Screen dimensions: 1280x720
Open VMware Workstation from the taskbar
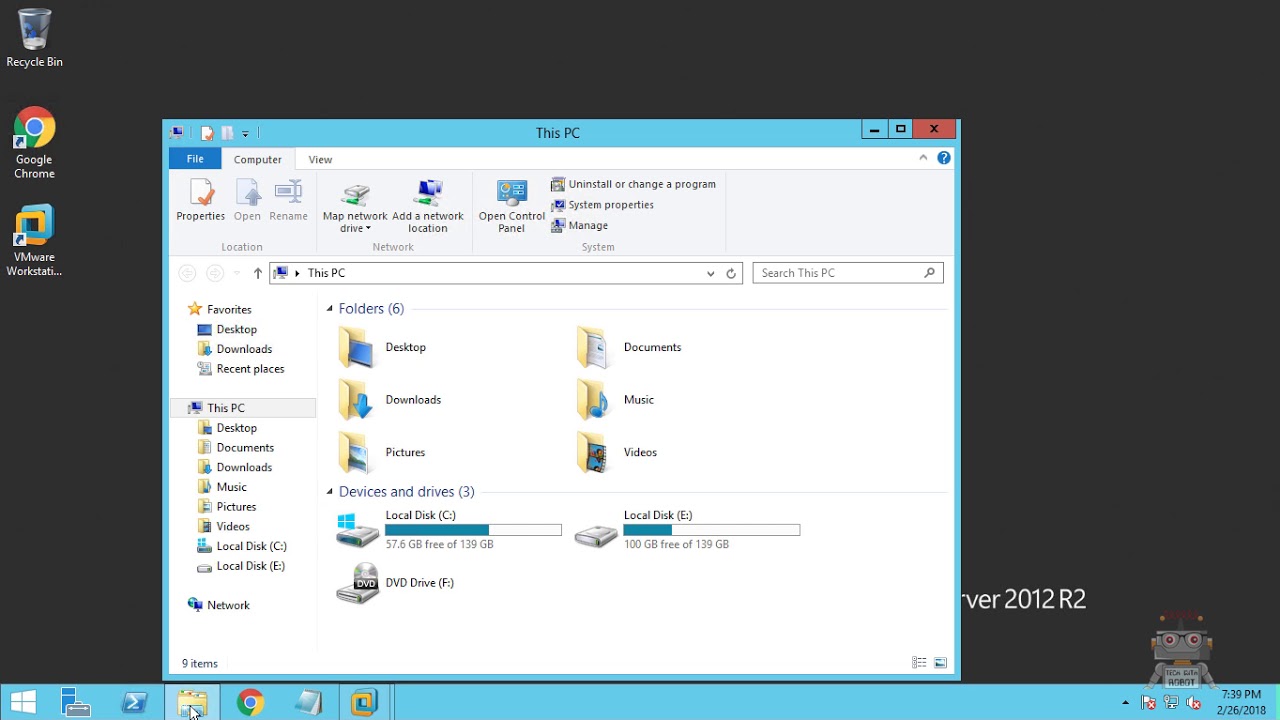tap(364, 702)
